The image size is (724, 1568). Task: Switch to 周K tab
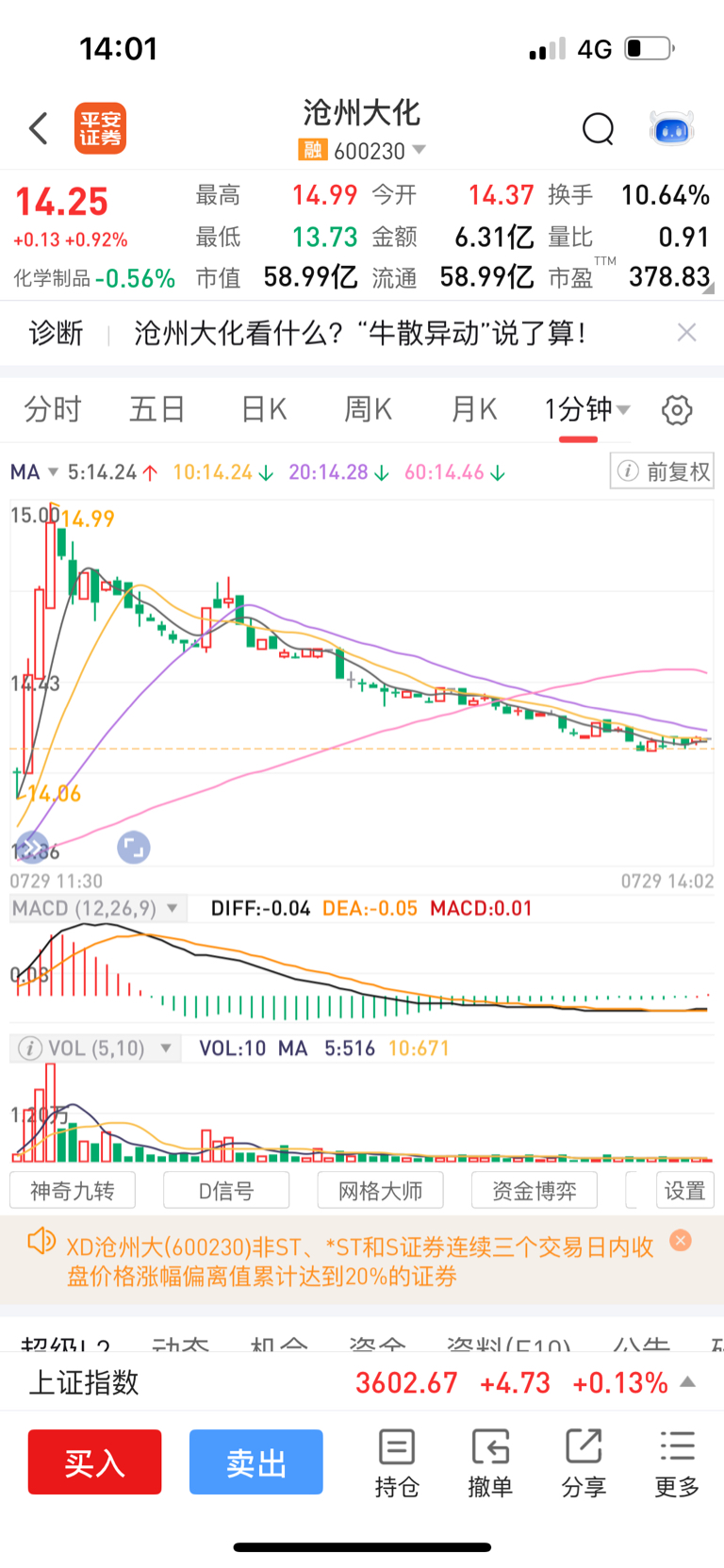[x=369, y=410]
